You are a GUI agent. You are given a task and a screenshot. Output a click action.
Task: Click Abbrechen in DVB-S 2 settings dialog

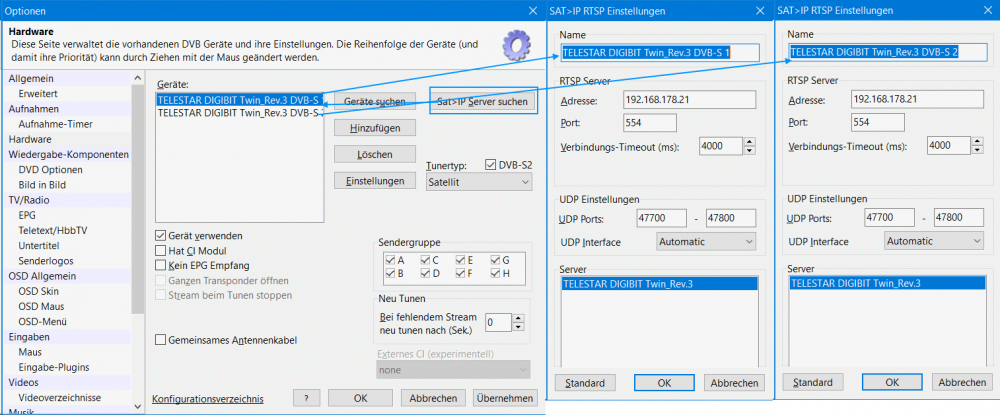(x=962, y=382)
